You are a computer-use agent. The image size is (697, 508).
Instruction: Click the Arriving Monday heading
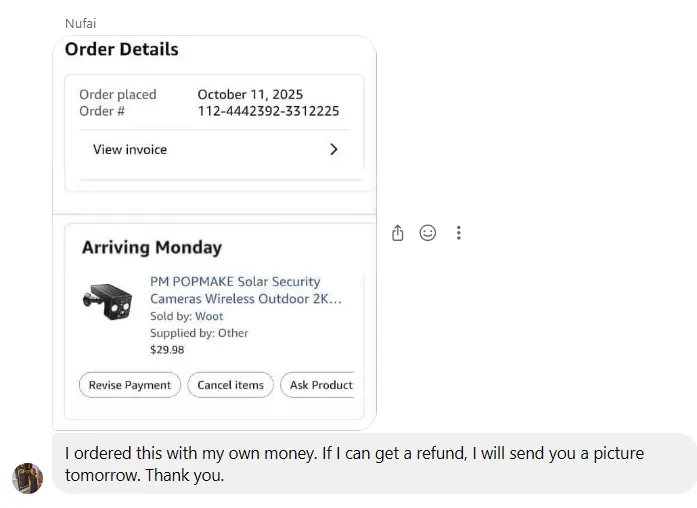pyautogui.click(x=152, y=247)
